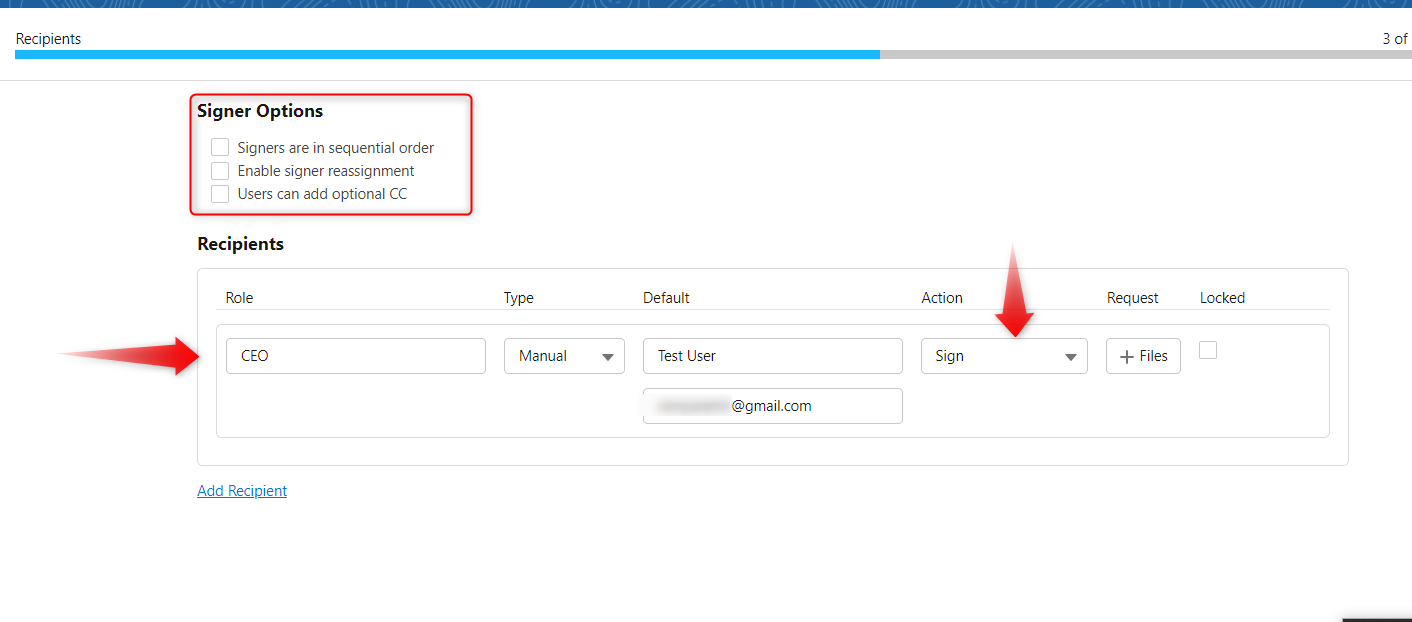Click the Add Recipient link
The image size is (1412, 622).
tap(241, 490)
